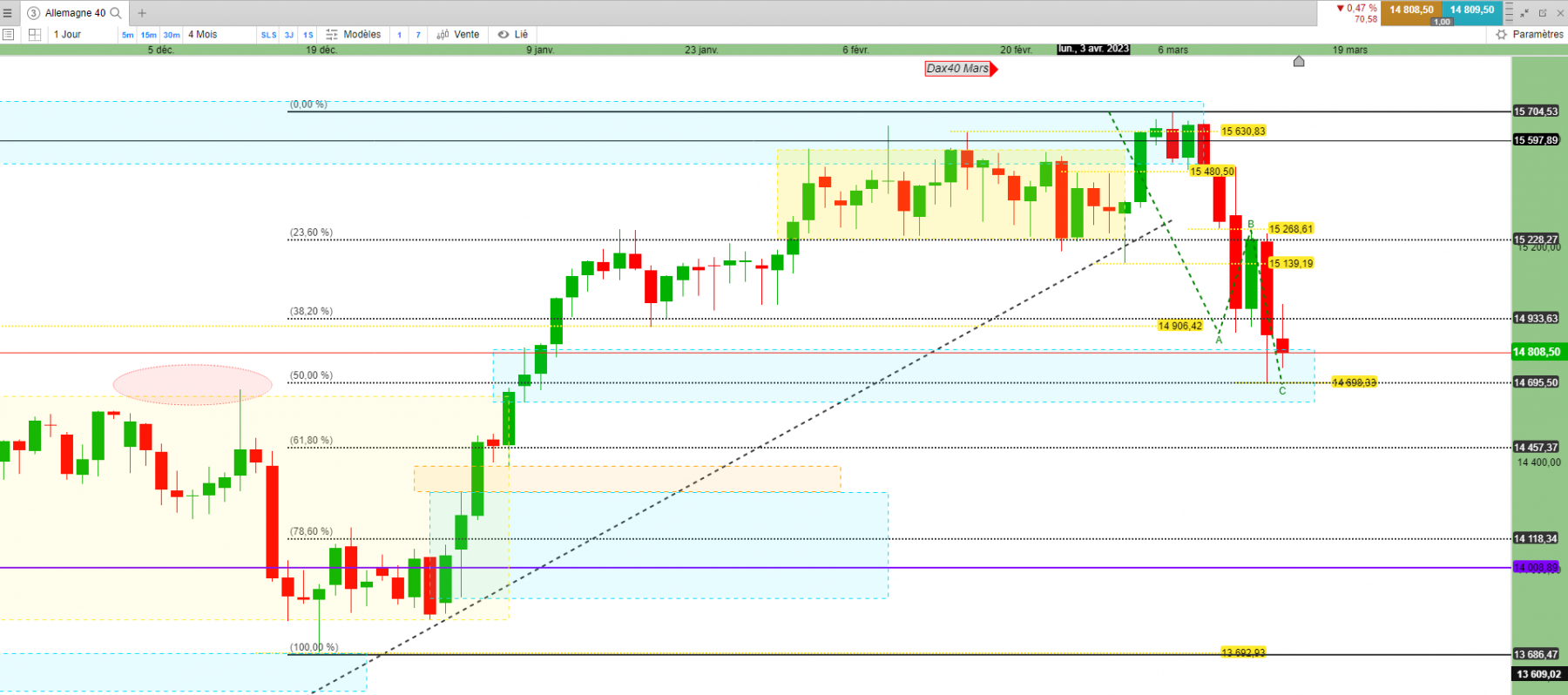Click the Dax40 Mars label on chart
Screen dimensions: 1568x695
[959, 69]
